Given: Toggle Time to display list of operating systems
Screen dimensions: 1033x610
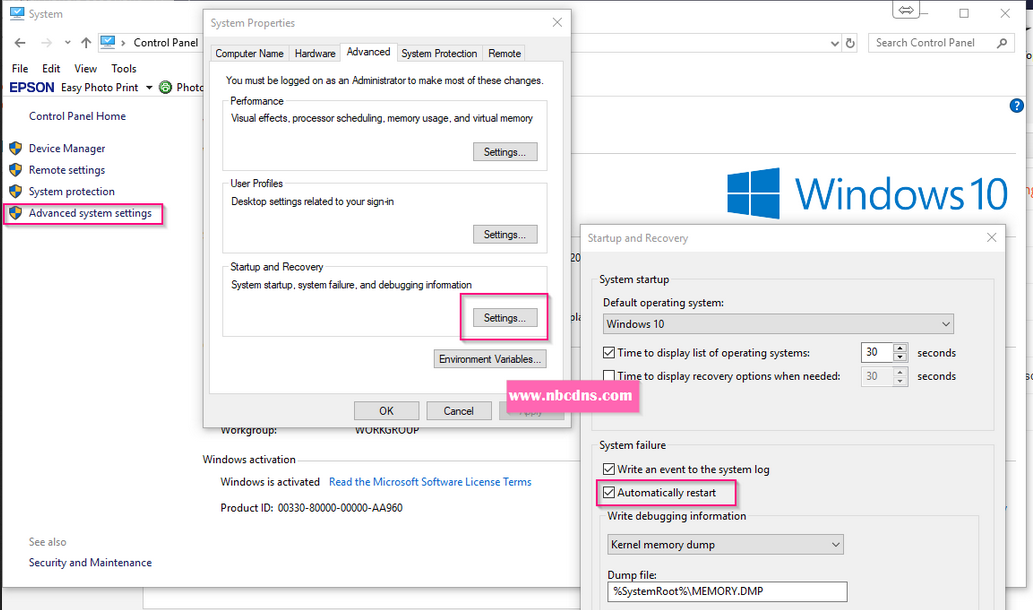Looking at the screenshot, I should tap(609, 352).
